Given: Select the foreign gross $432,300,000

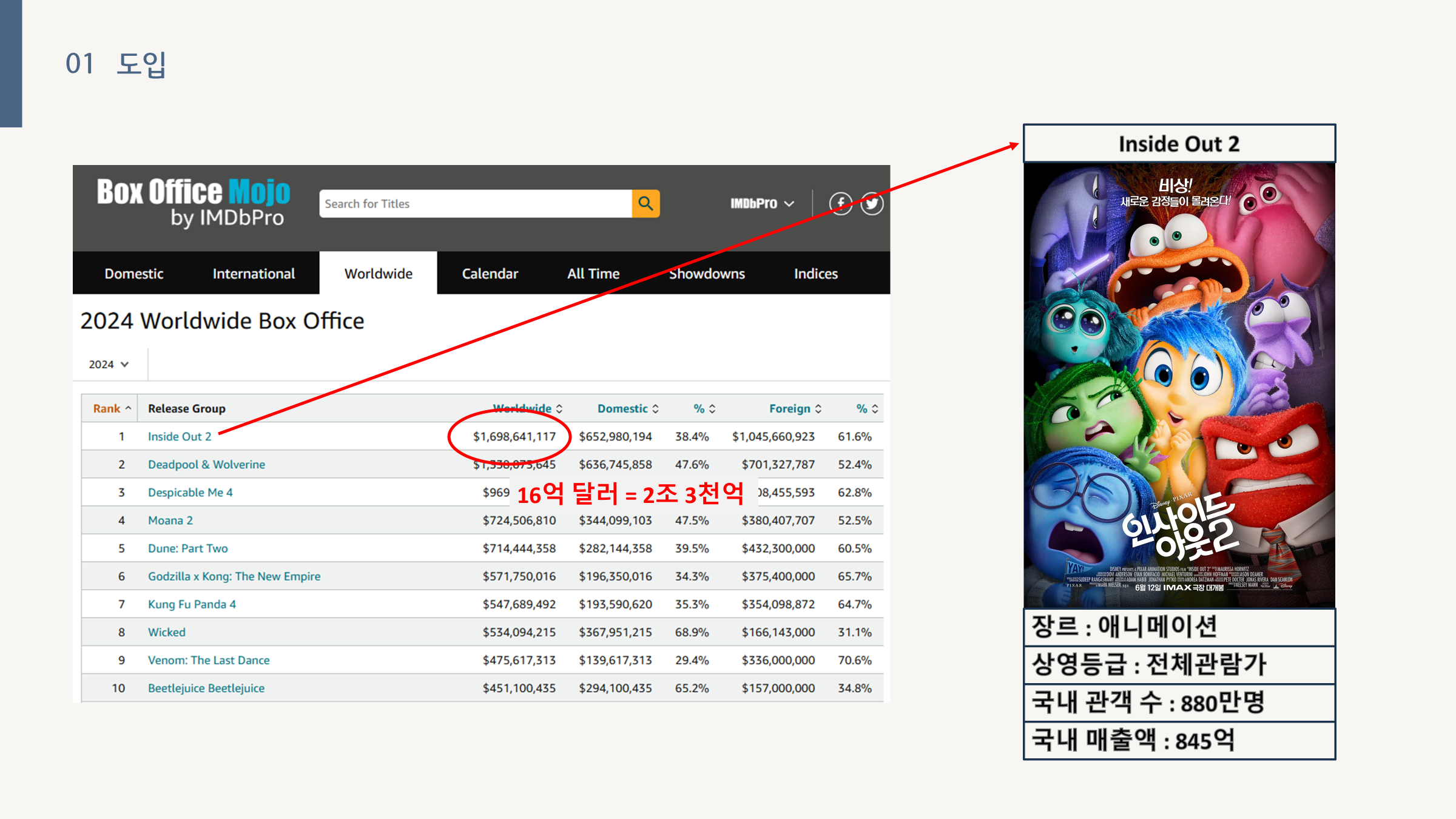Looking at the screenshot, I should point(778,548).
